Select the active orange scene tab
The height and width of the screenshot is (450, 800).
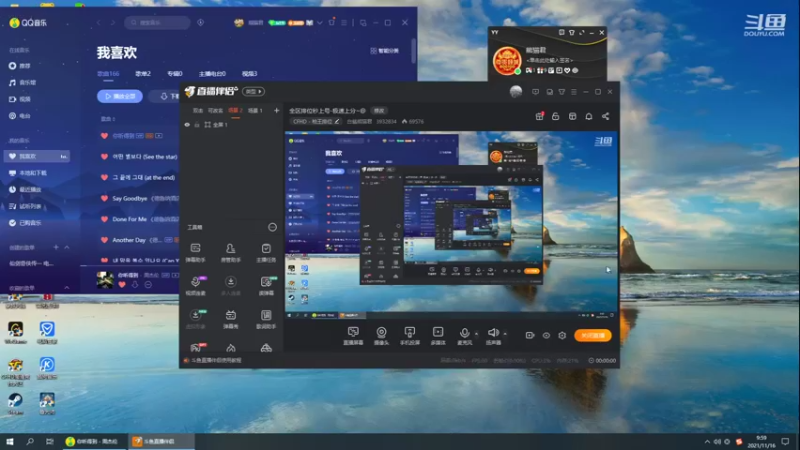point(235,110)
